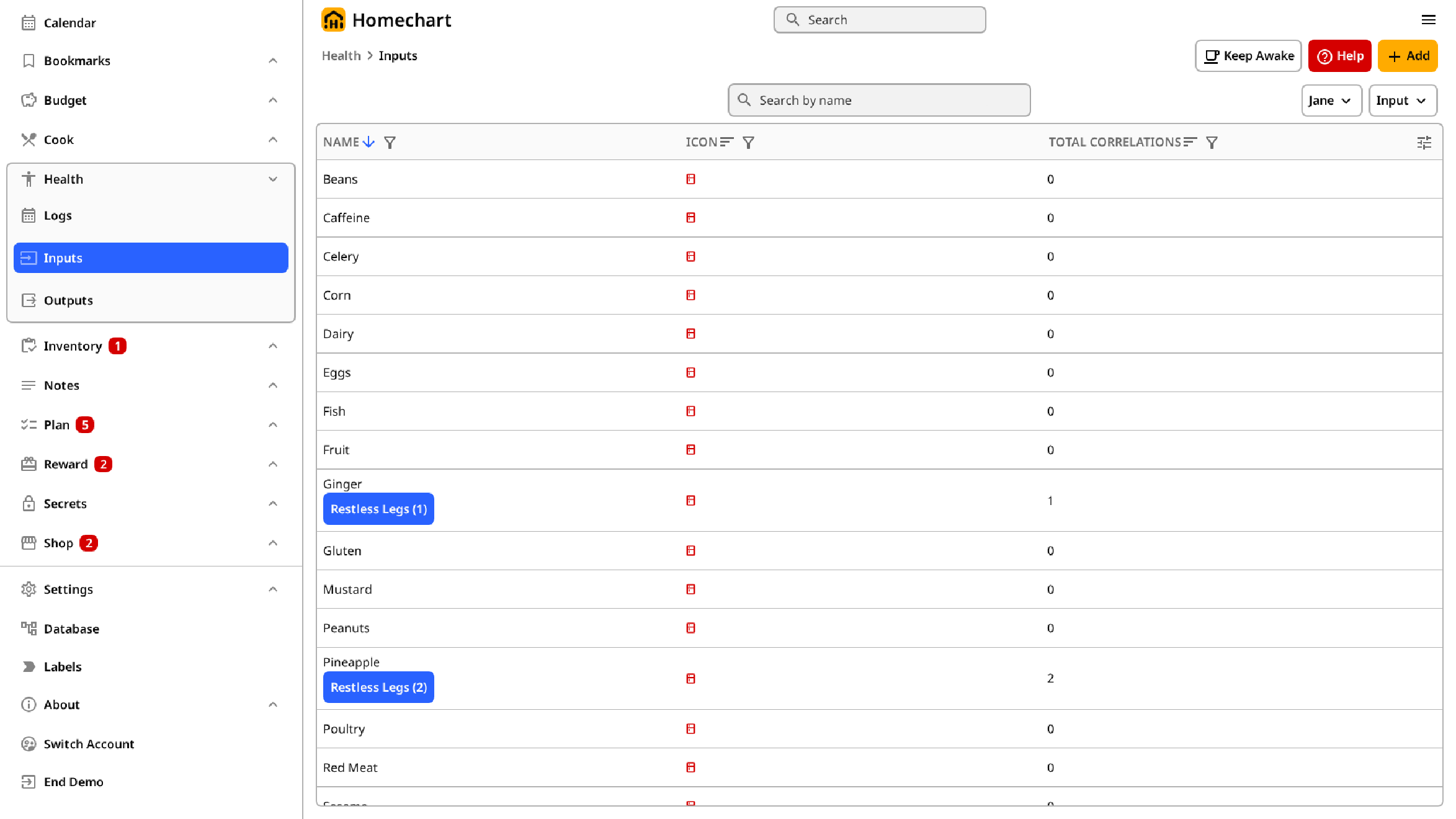The image size is (1456, 819).
Task: Toggle NAME column sort direction
Action: 368,142
